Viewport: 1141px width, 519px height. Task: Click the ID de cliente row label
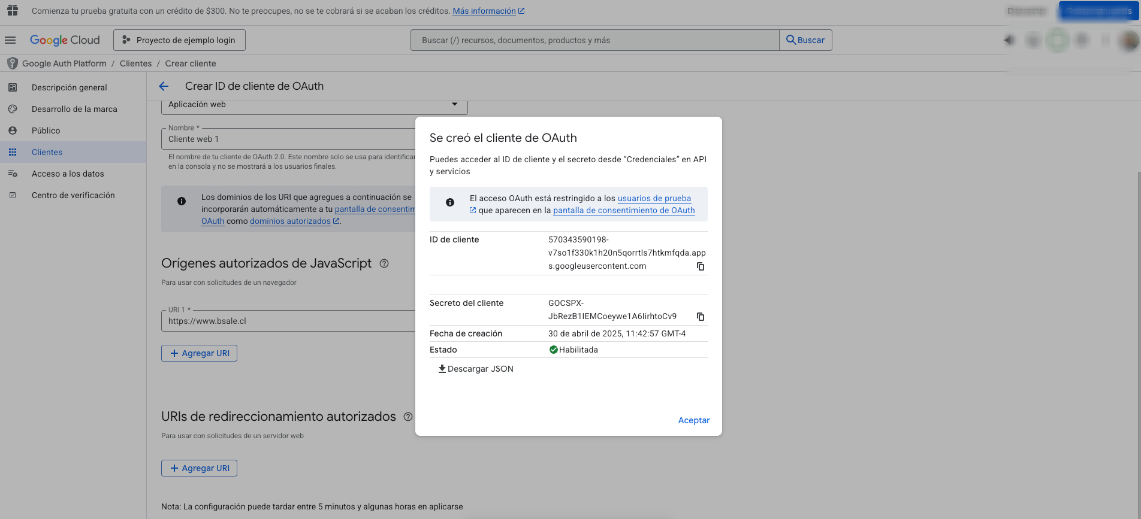click(x=454, y=239)
